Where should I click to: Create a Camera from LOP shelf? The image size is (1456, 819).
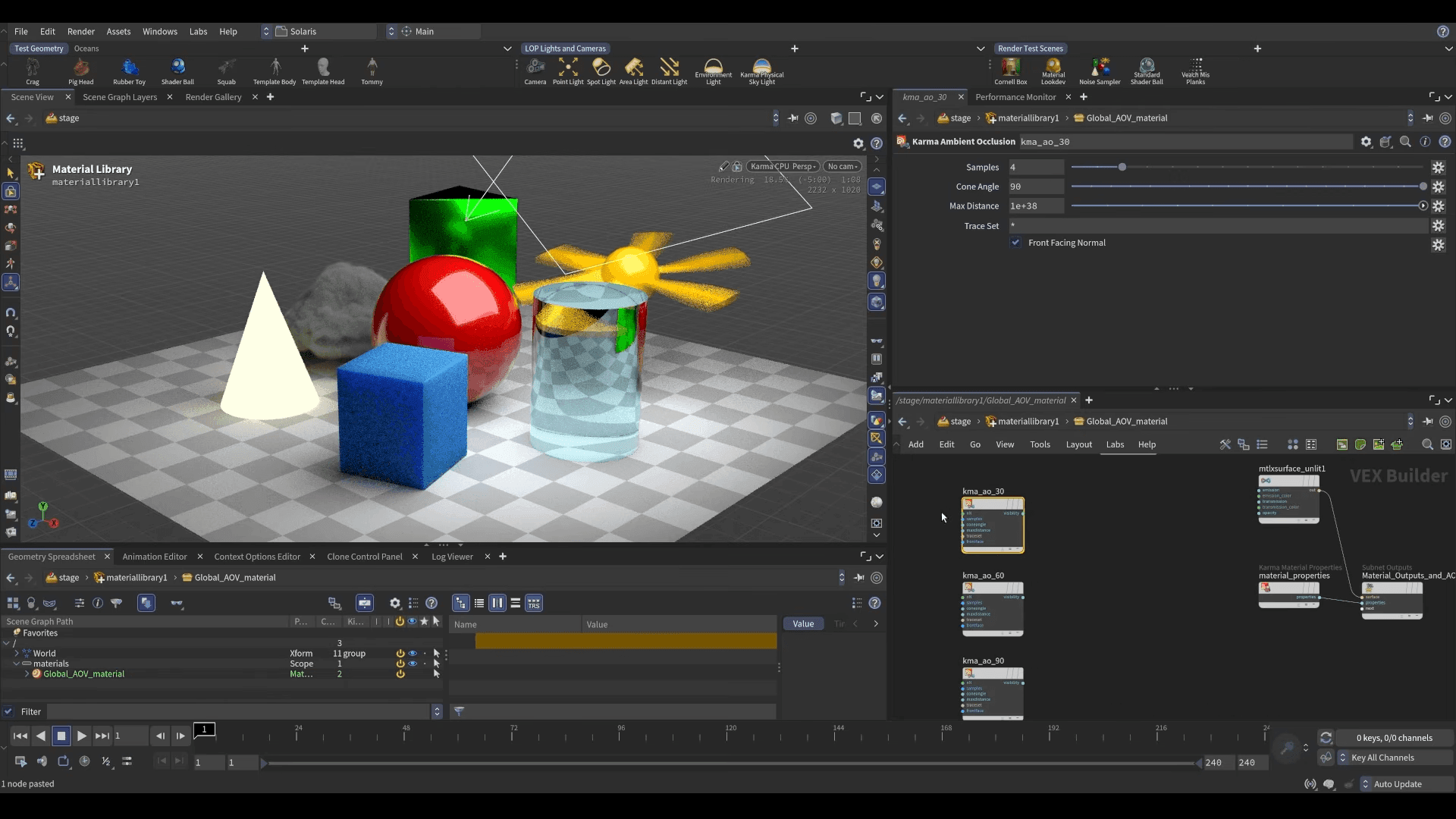click(x=535, y=71)
